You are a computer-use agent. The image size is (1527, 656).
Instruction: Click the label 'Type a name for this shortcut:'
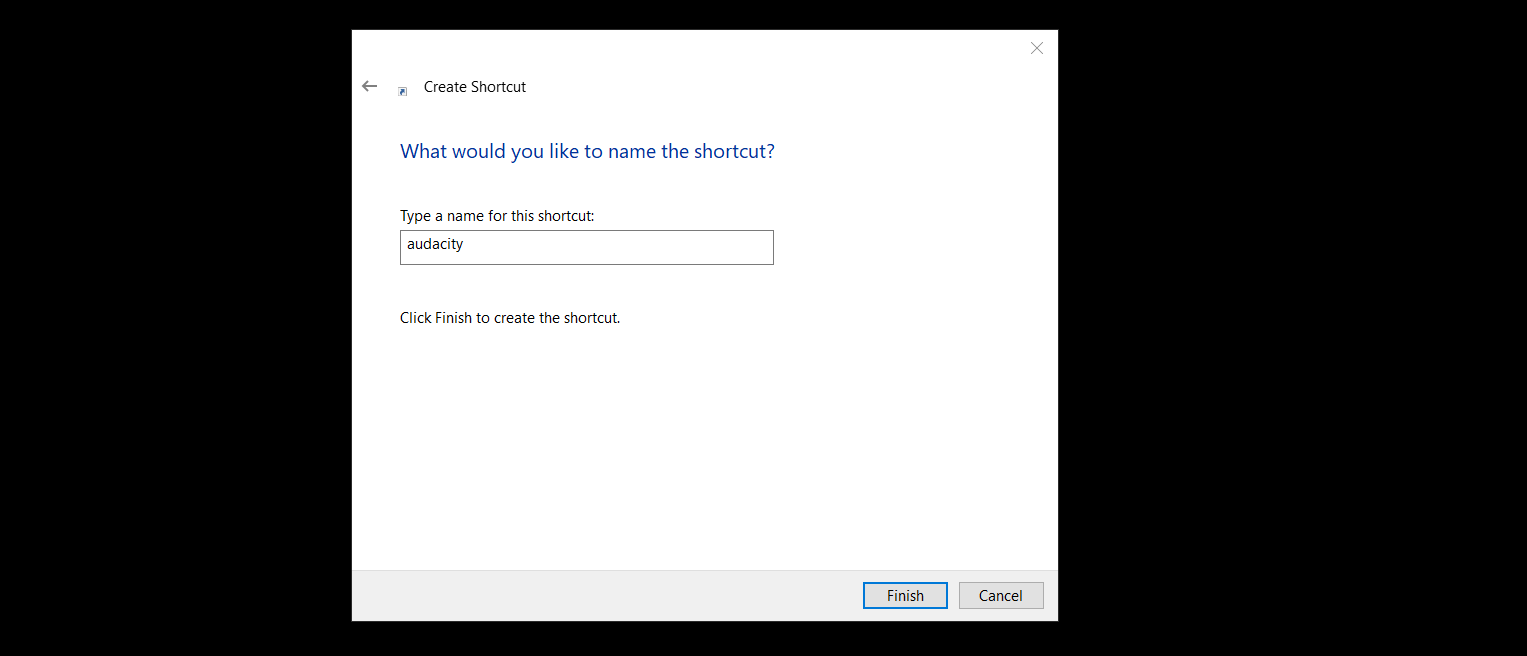pyautogui.click(x=497, y=216)
